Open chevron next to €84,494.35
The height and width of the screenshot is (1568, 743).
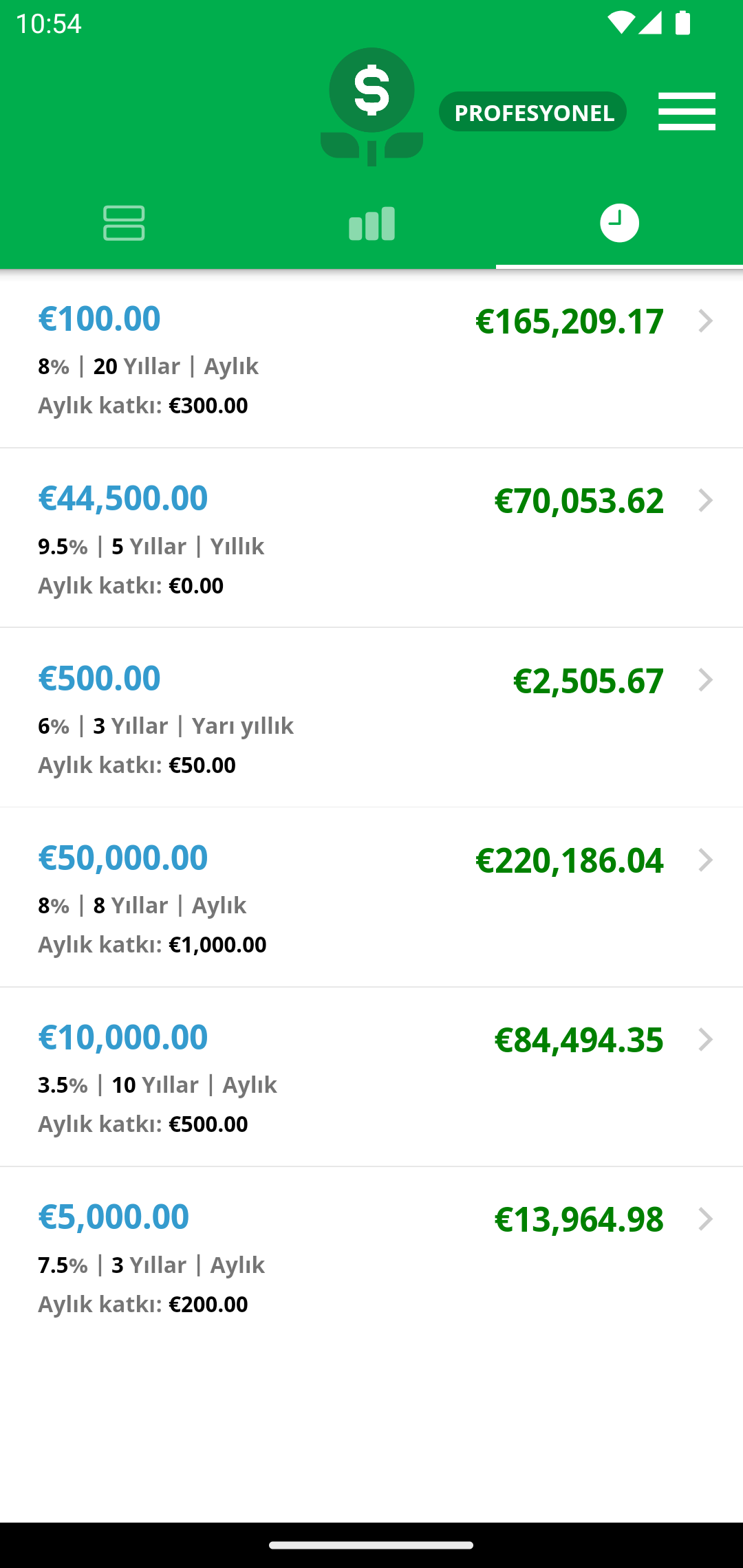[705, 1039]
